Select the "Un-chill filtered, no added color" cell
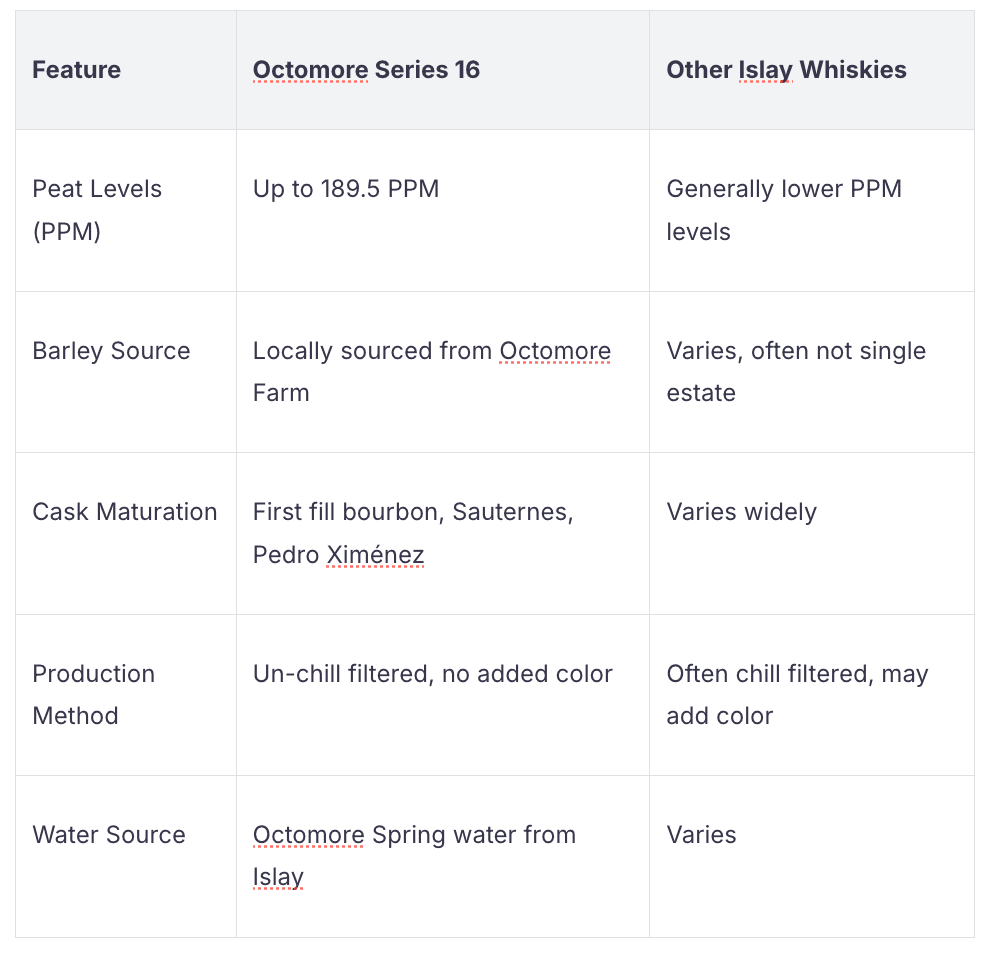 432,674
